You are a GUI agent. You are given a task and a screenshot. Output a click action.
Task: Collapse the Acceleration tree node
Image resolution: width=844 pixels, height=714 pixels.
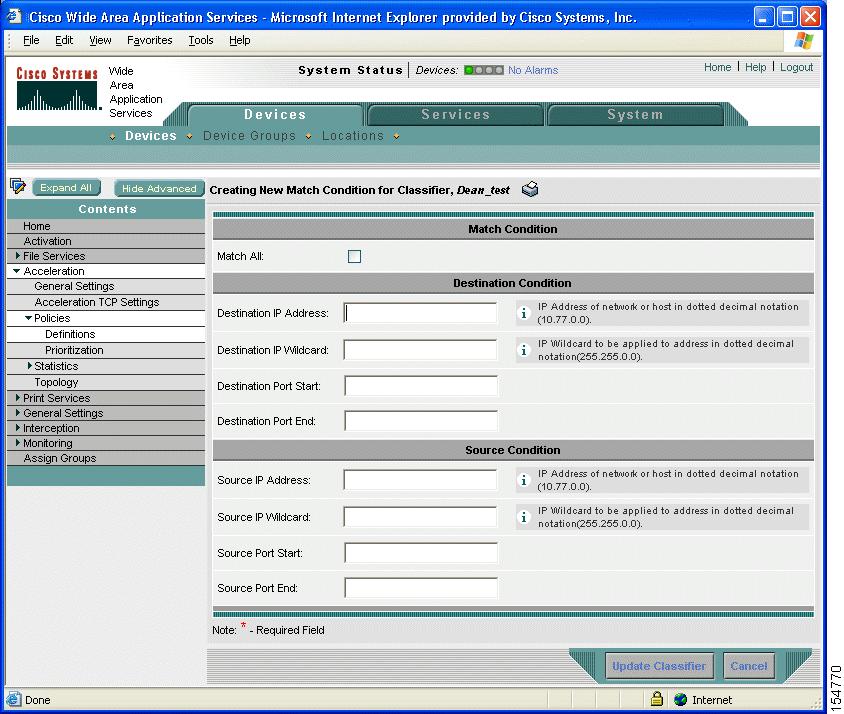17,271
